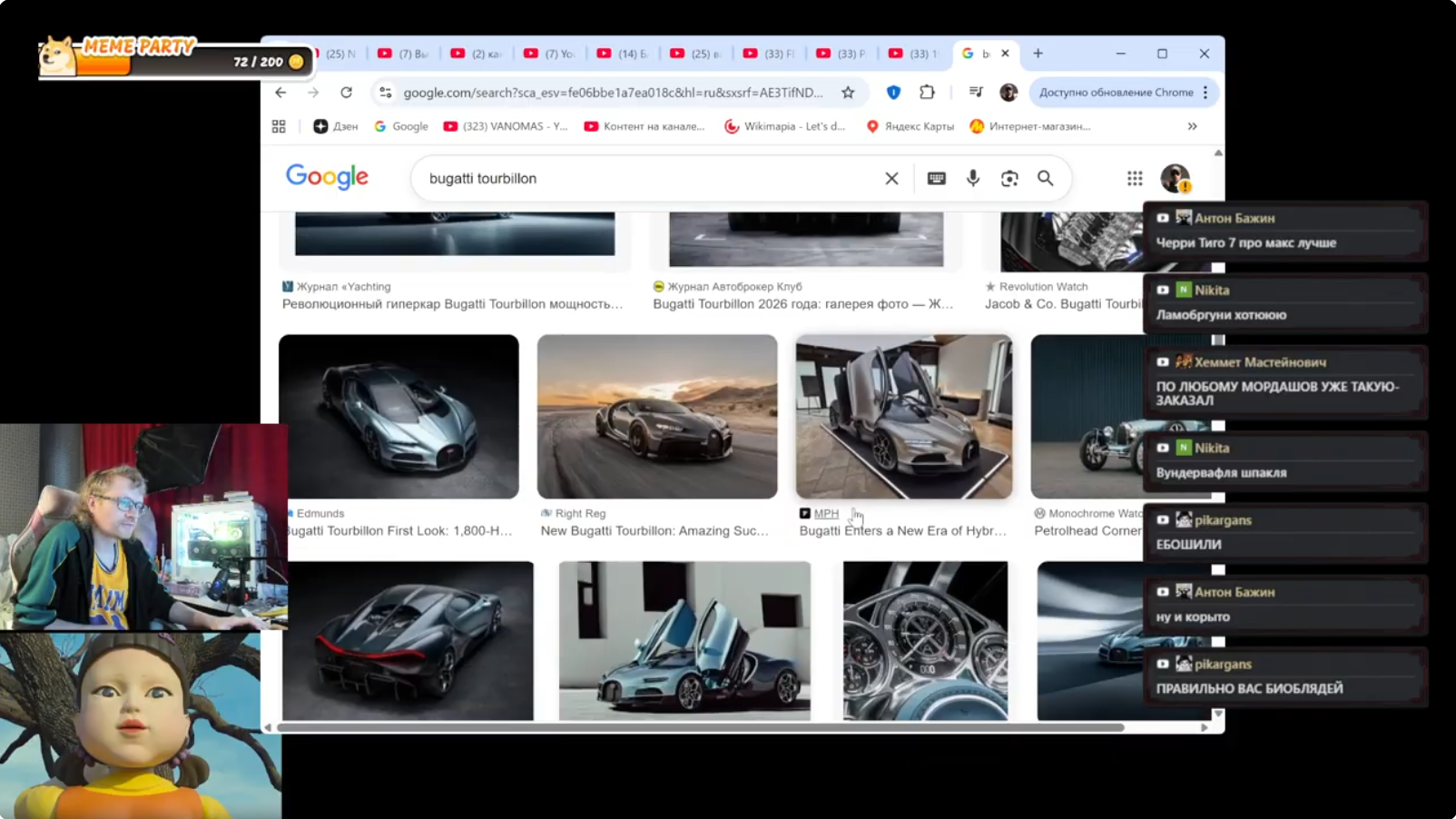Click the horizontal scrollbar's left arrow

(268, 727)
